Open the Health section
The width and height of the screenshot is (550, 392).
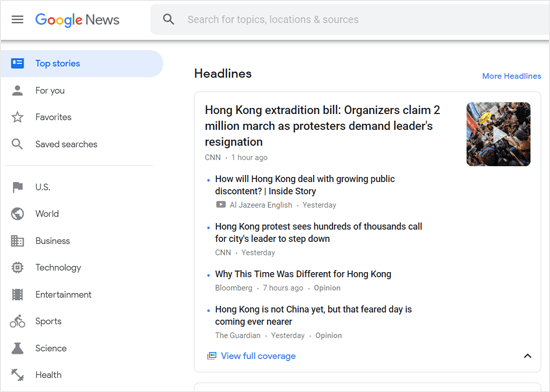click(48, 375)
